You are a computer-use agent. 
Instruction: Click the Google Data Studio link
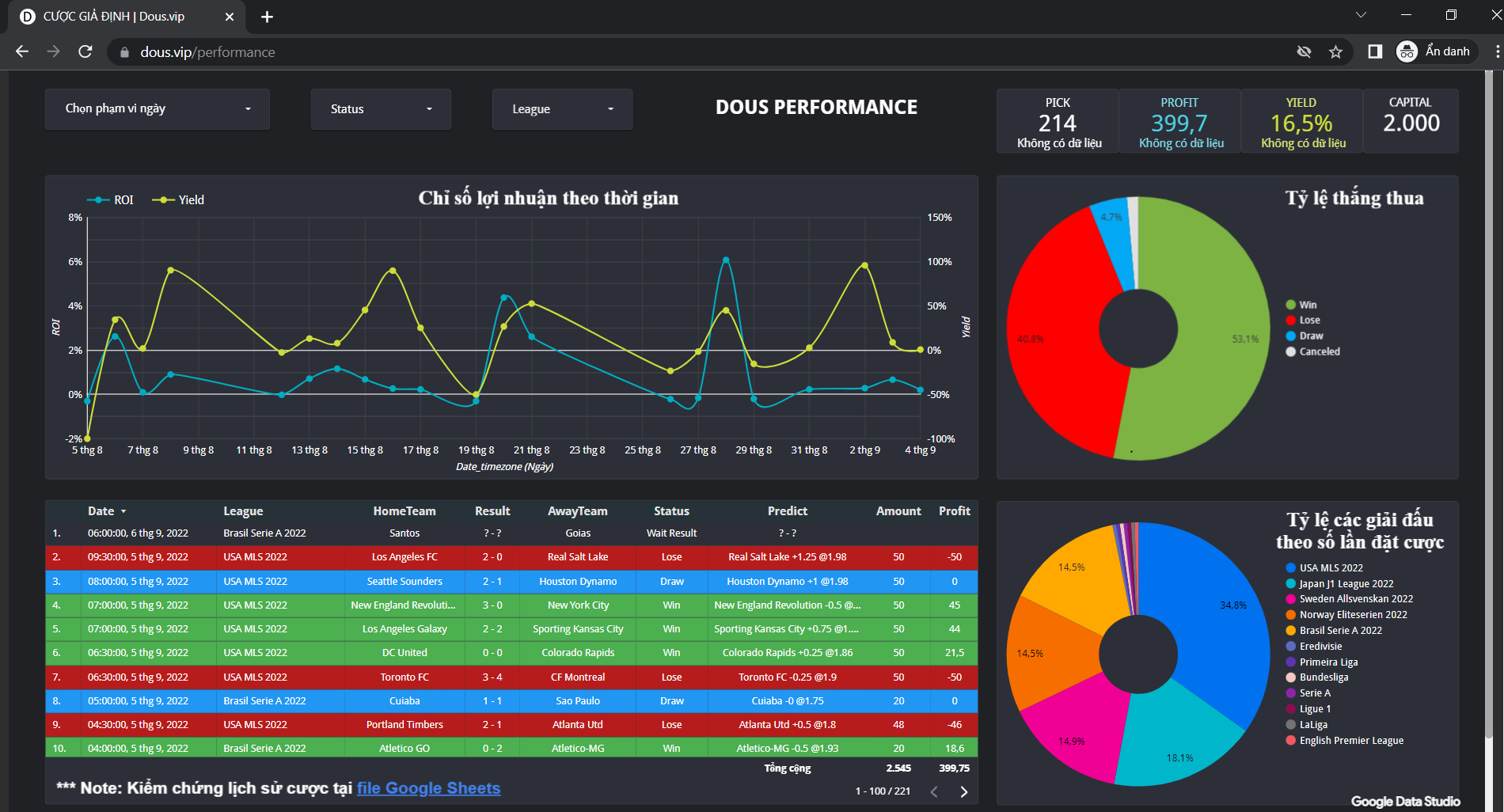(x=1405, y=801)
